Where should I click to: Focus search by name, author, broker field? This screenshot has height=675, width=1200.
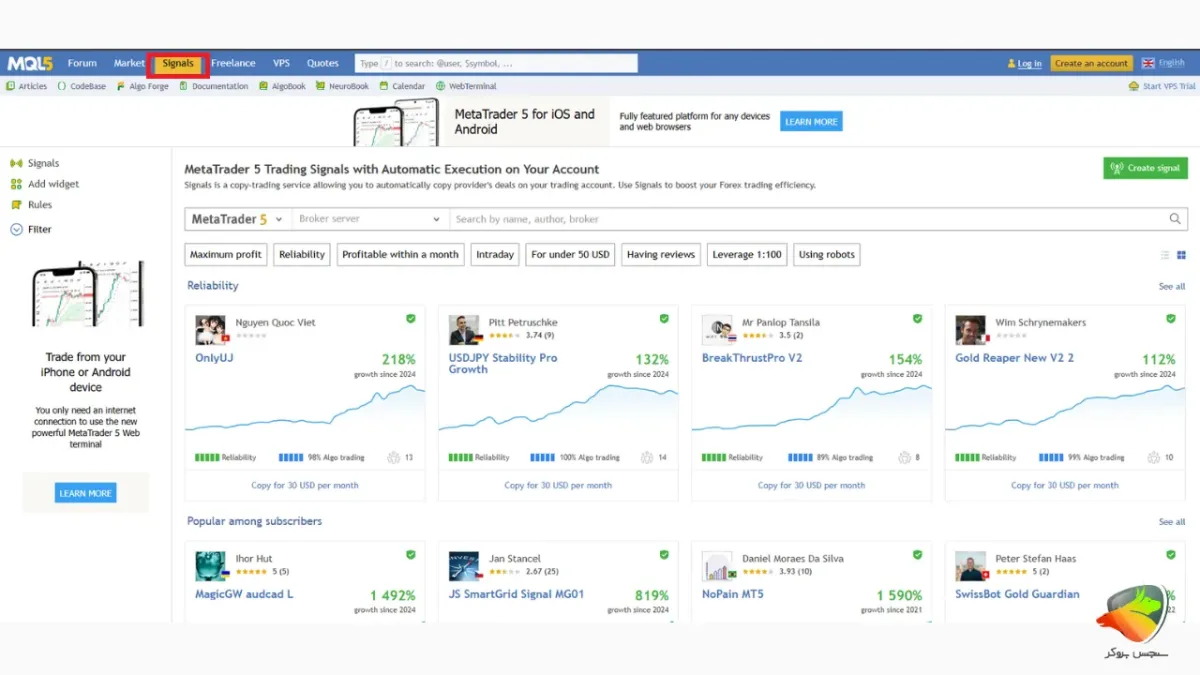coord(807,219)
